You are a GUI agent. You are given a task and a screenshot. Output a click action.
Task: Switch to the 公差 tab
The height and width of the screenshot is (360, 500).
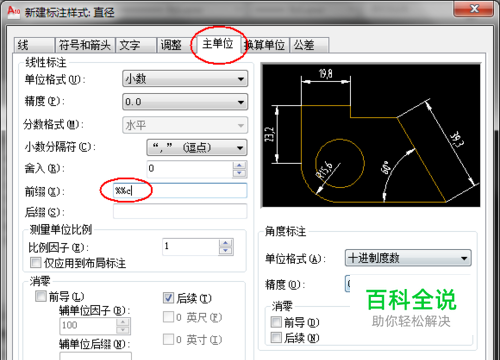coord(309,45)
